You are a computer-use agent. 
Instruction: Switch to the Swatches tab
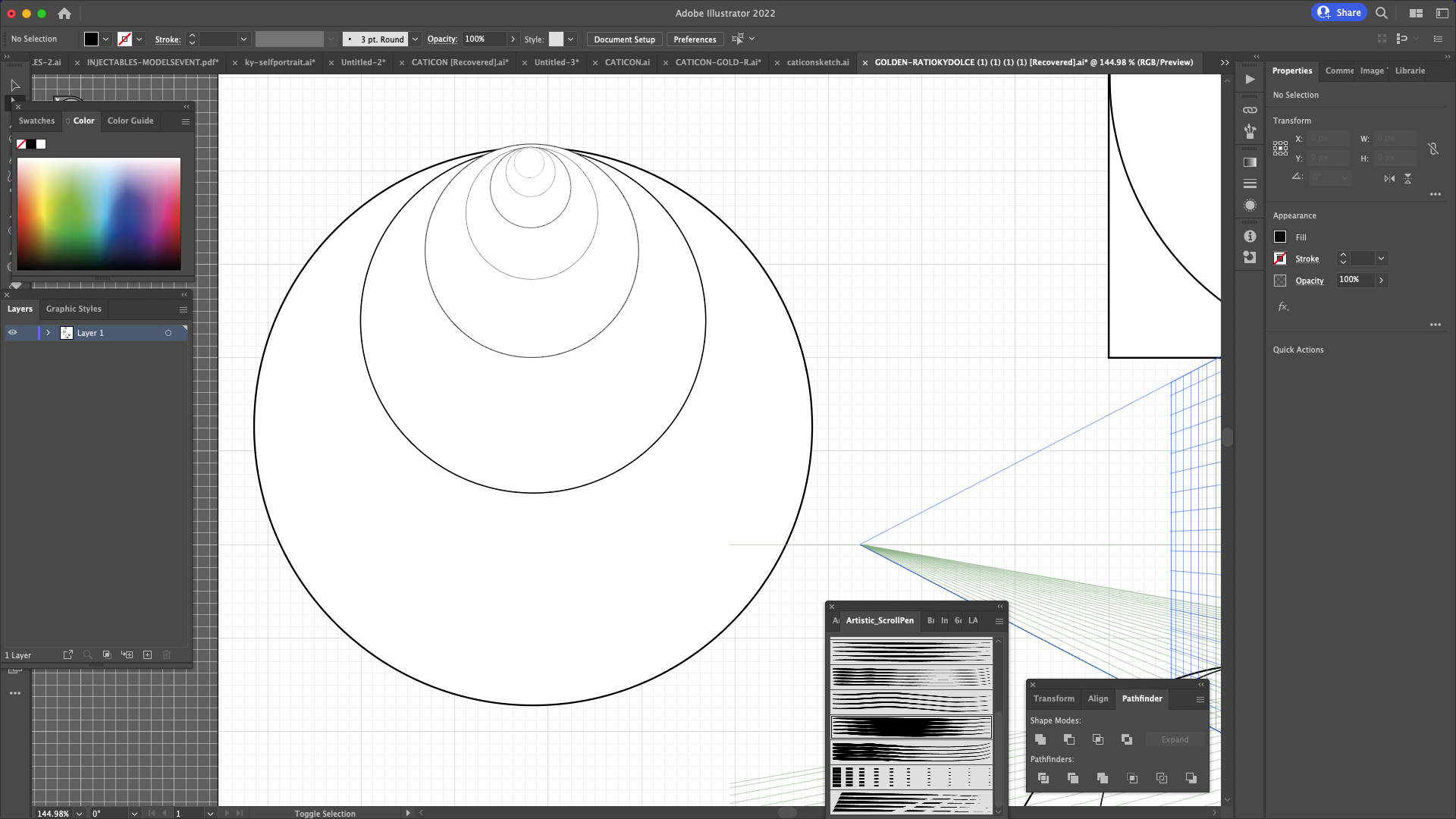[x=36, y=121]
